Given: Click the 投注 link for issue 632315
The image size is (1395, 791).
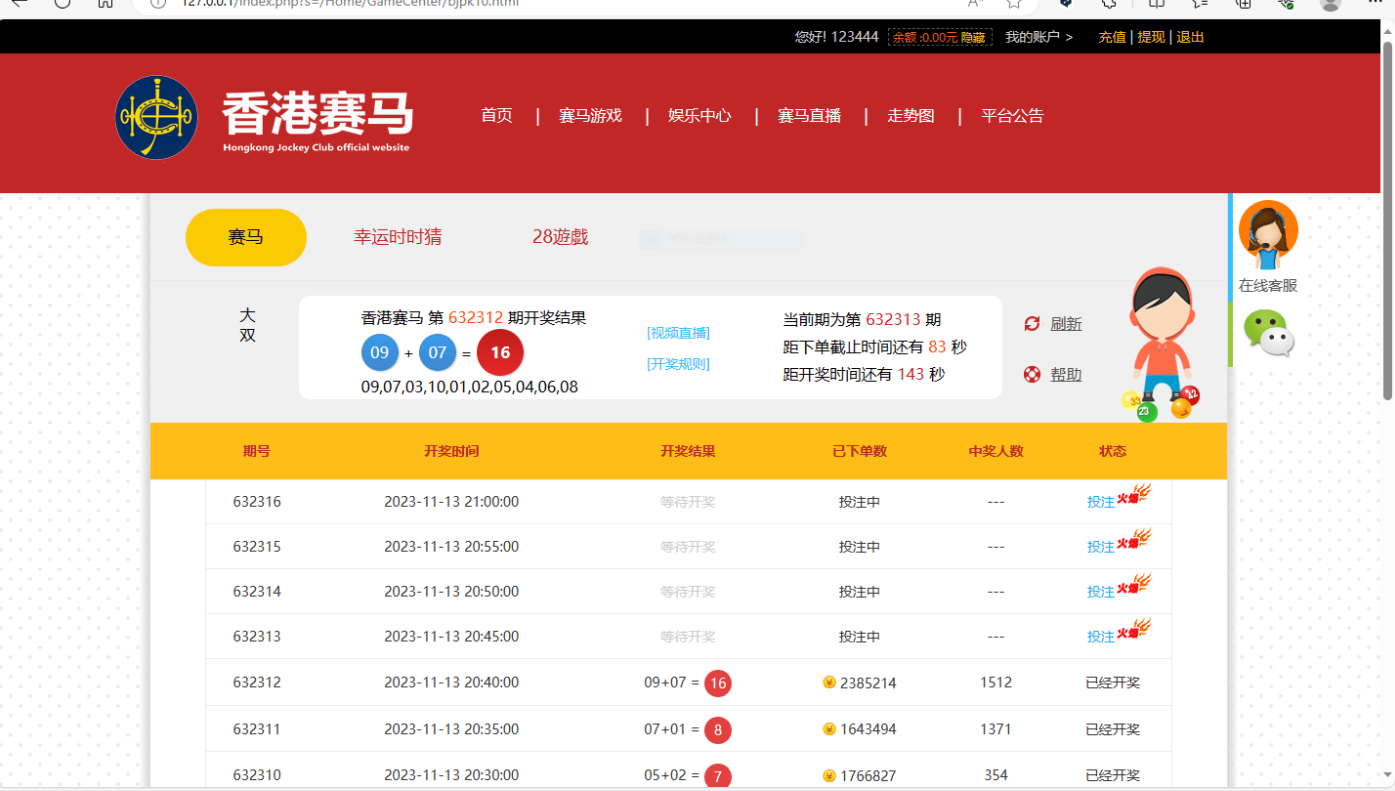Looking at the screenshot, I should click(1101, 547).
